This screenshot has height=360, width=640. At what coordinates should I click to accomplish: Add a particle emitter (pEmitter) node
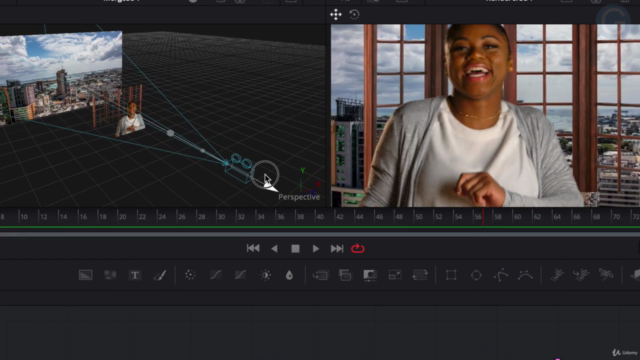click(557, 275)
